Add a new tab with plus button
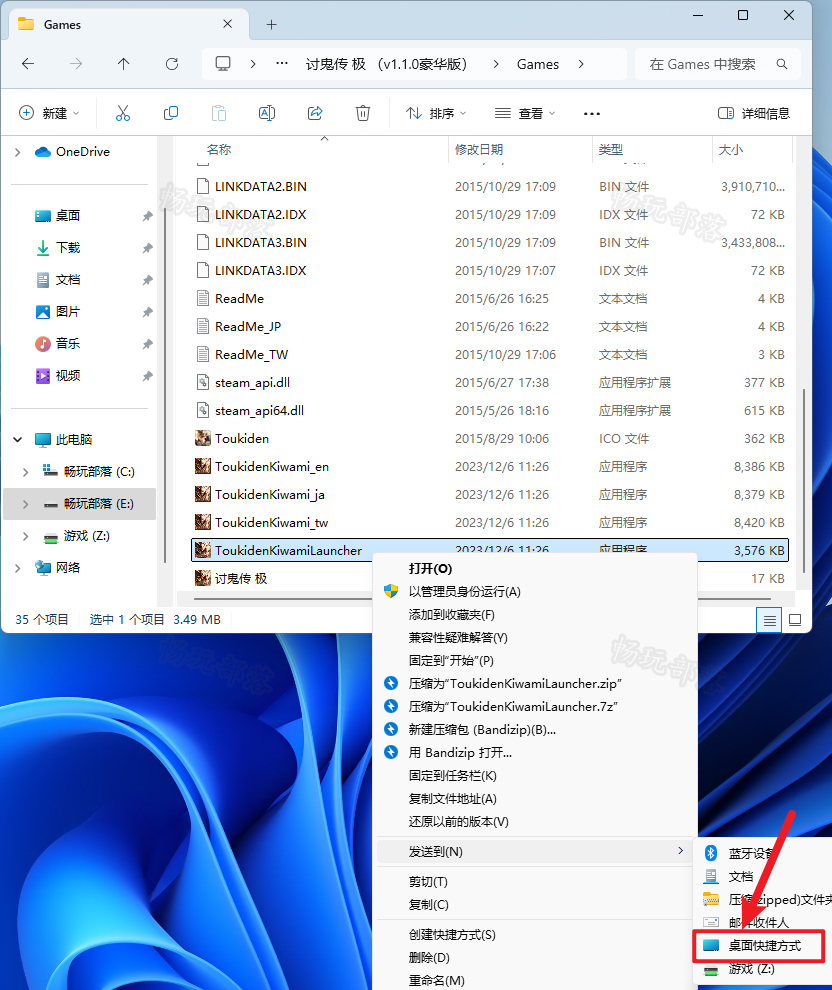Screen dimensions: 832x990 coord(271,25)
